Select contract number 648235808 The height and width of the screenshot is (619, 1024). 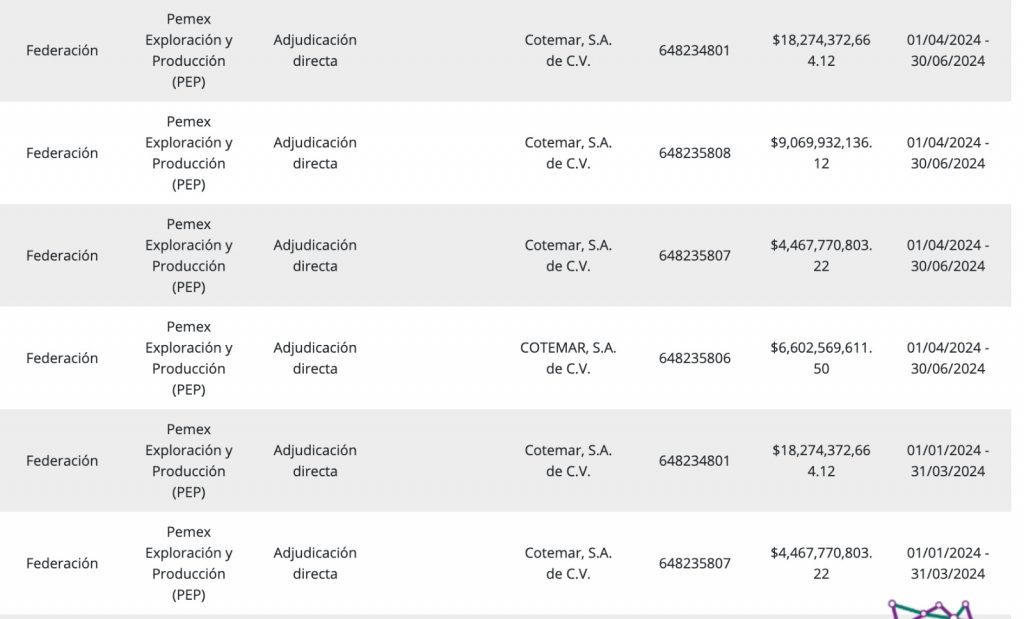pos(694,153)
